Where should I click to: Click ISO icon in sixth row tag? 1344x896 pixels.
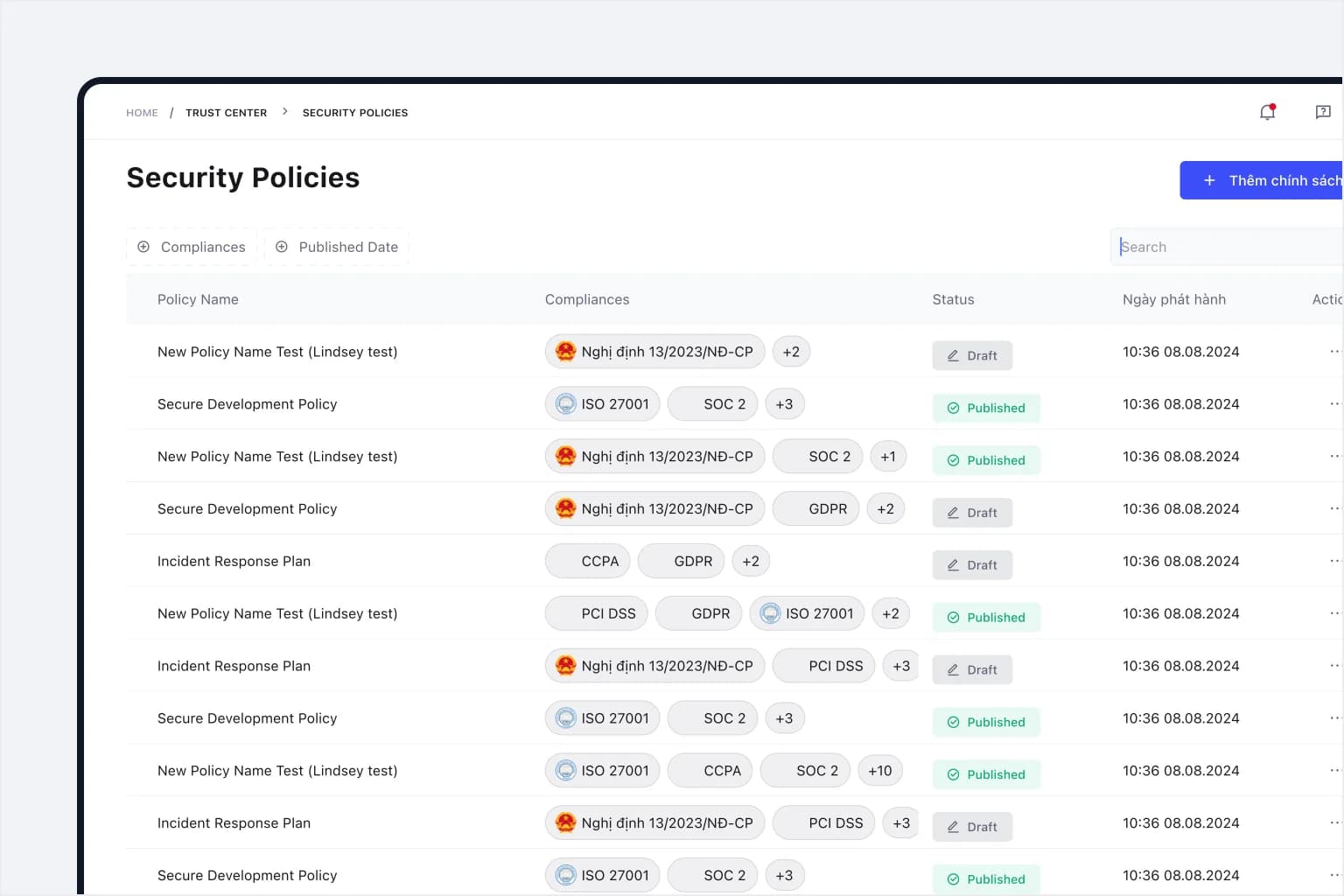(x=770, y=614)
